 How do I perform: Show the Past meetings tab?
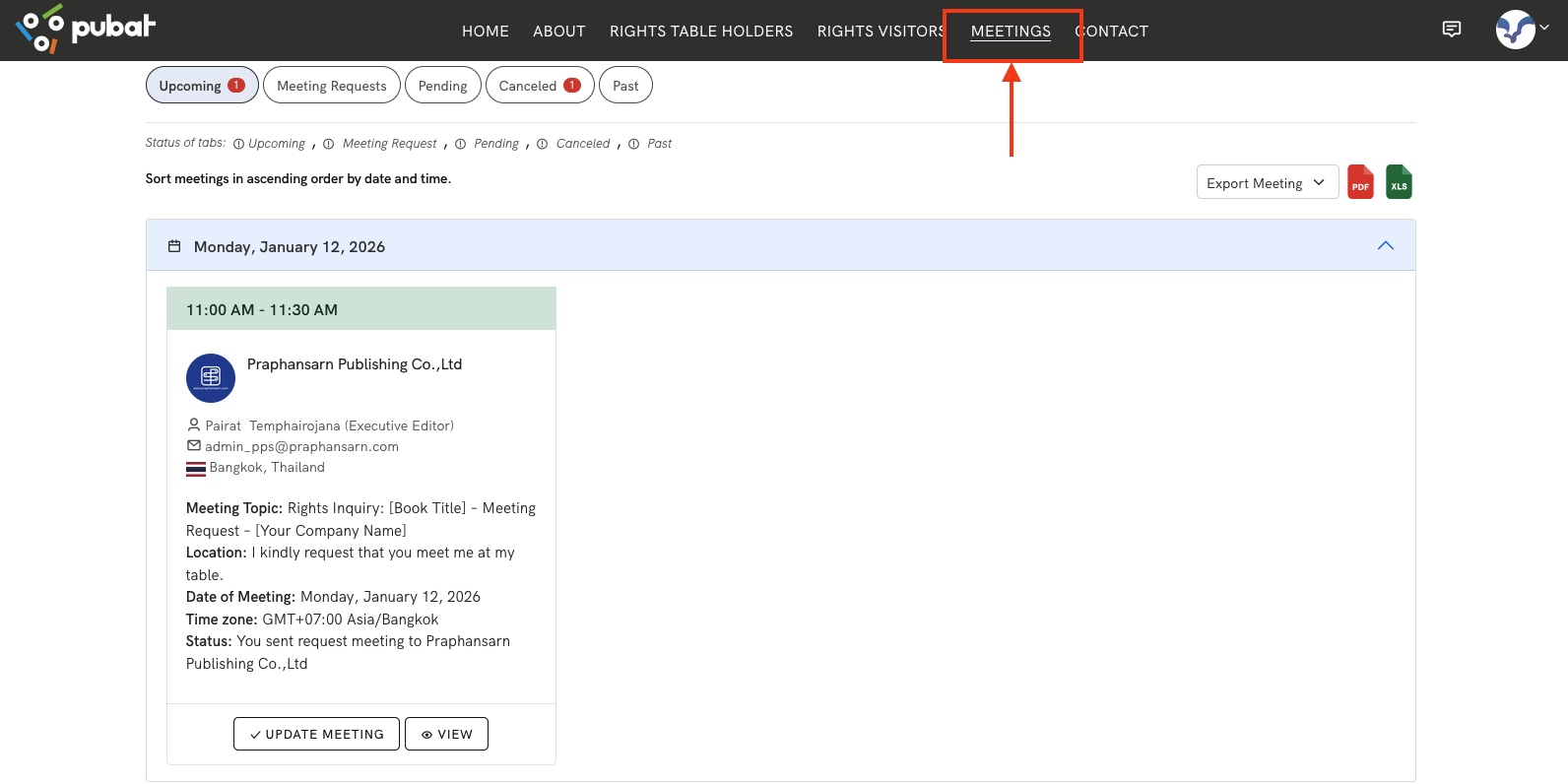[625, 86]
